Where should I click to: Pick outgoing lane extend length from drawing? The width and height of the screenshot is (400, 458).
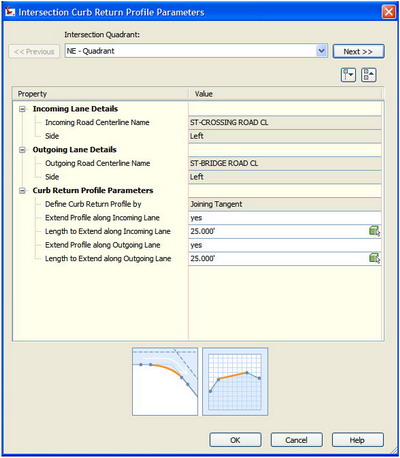pyautogui.click(x=375, y=258)
